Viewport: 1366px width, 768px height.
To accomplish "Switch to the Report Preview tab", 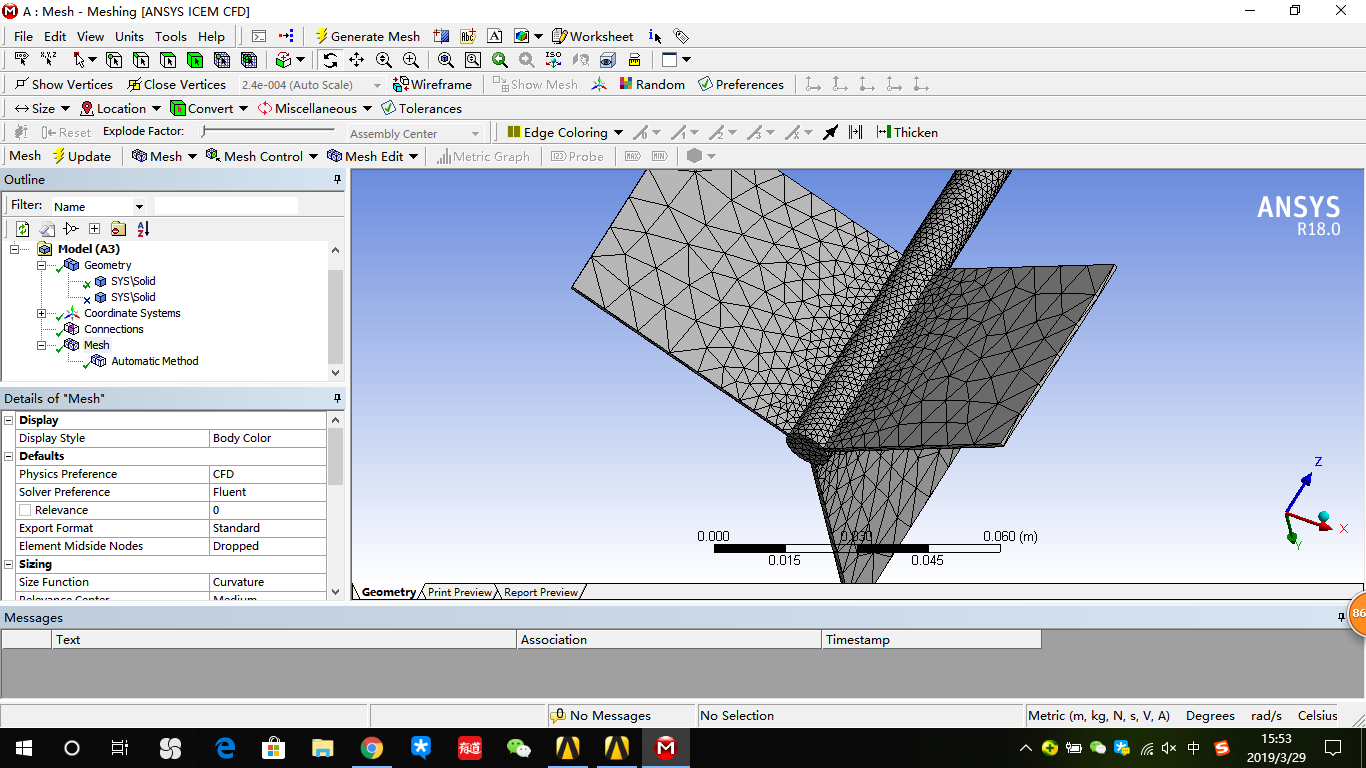I will tap(541, 592).
